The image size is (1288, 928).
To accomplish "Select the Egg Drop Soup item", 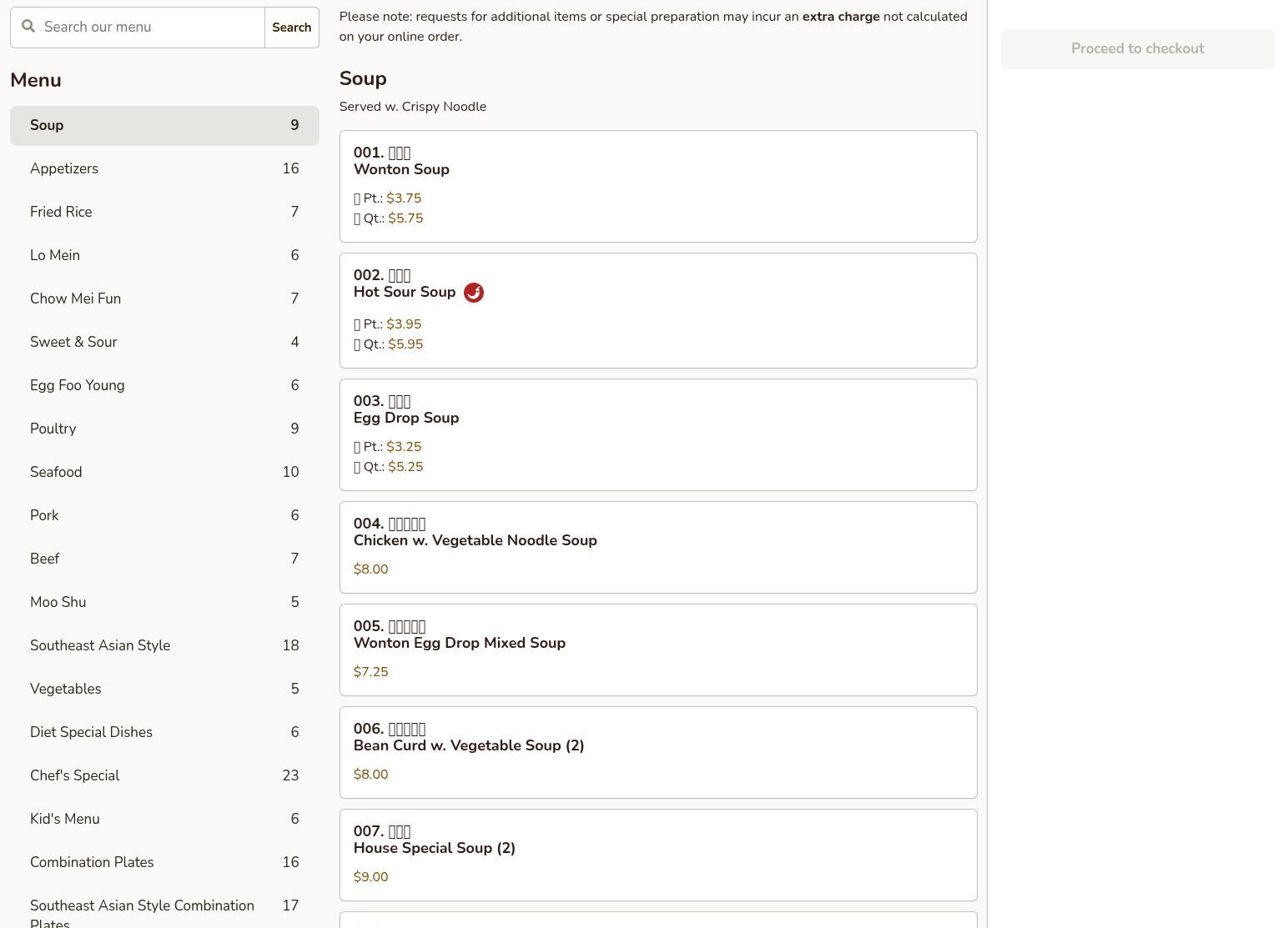I will point(658,435).
